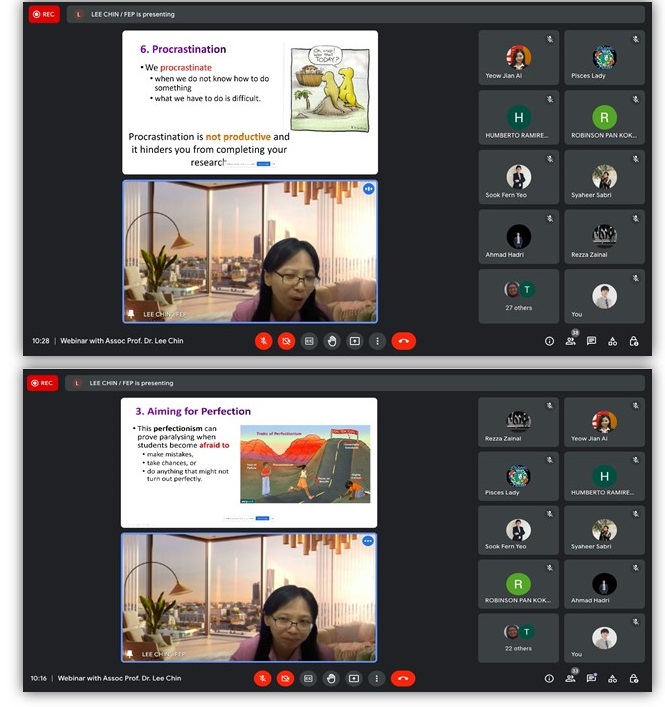Click present screen icon in top meeting

(x=354, y=341)
